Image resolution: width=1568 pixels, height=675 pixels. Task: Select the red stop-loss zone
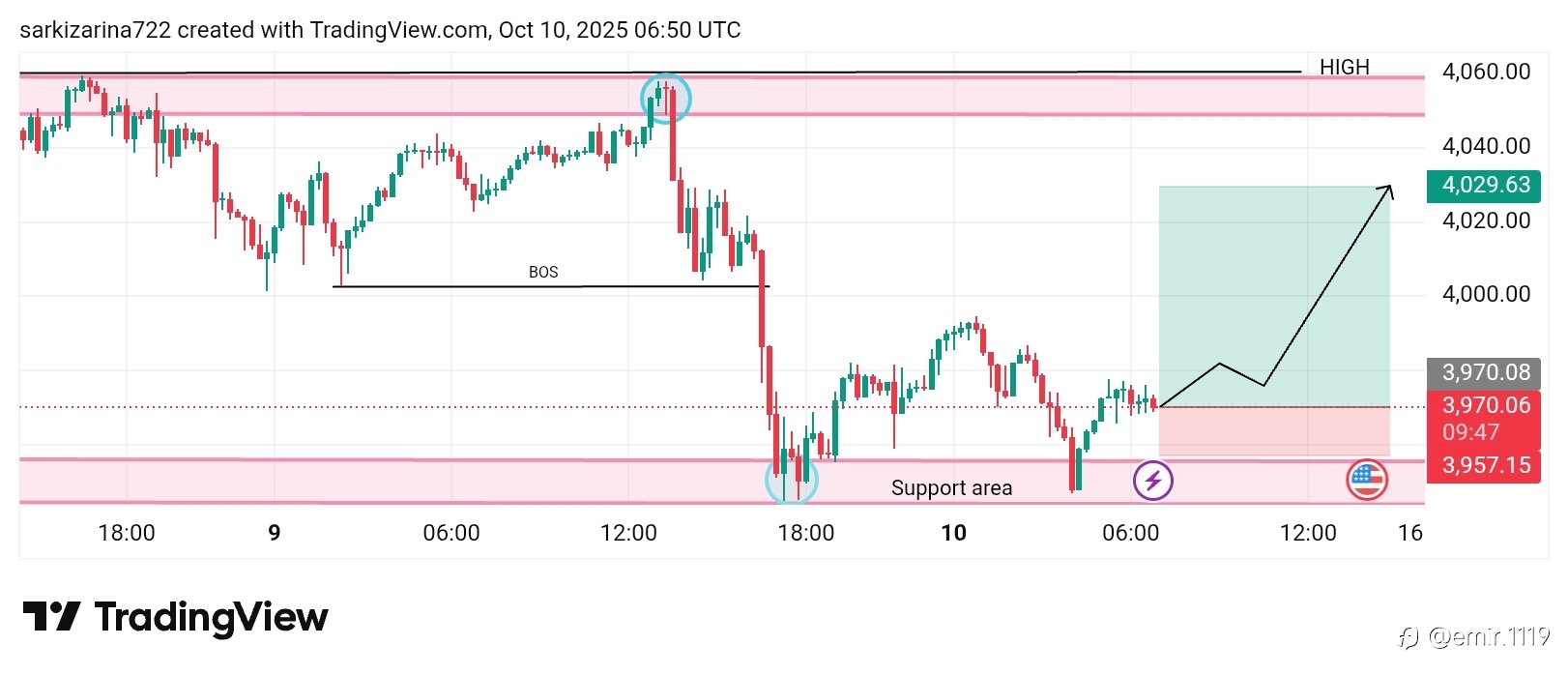tap(1273, 430)
